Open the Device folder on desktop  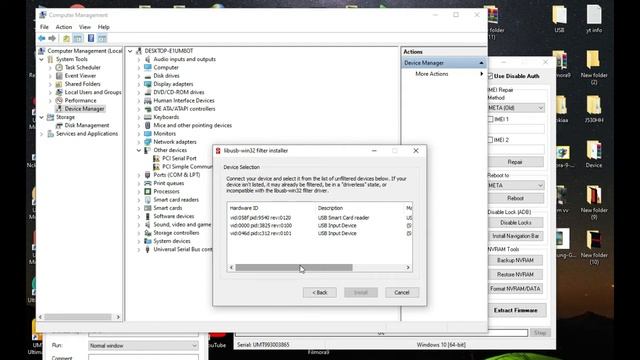(594, 154)
